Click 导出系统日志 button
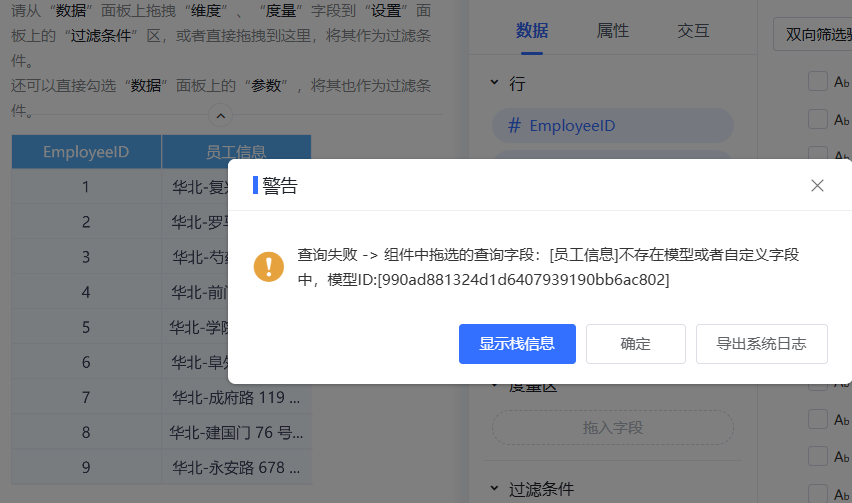852x503 pixels. 761,344
